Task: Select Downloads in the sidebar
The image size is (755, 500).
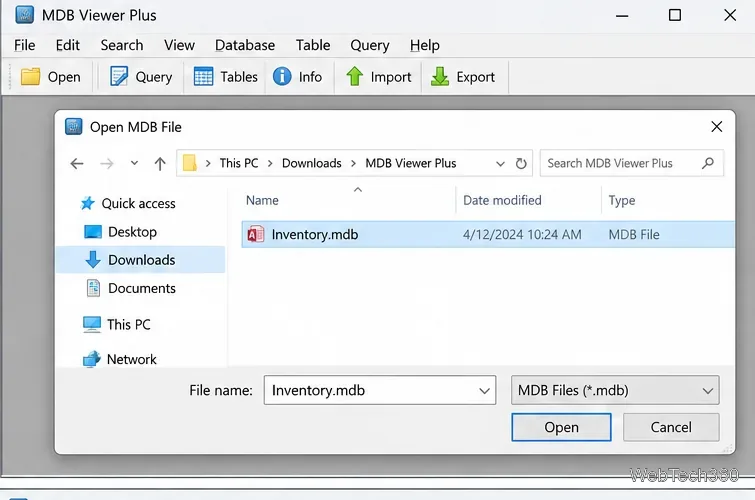Action: [x=141, y=260]
